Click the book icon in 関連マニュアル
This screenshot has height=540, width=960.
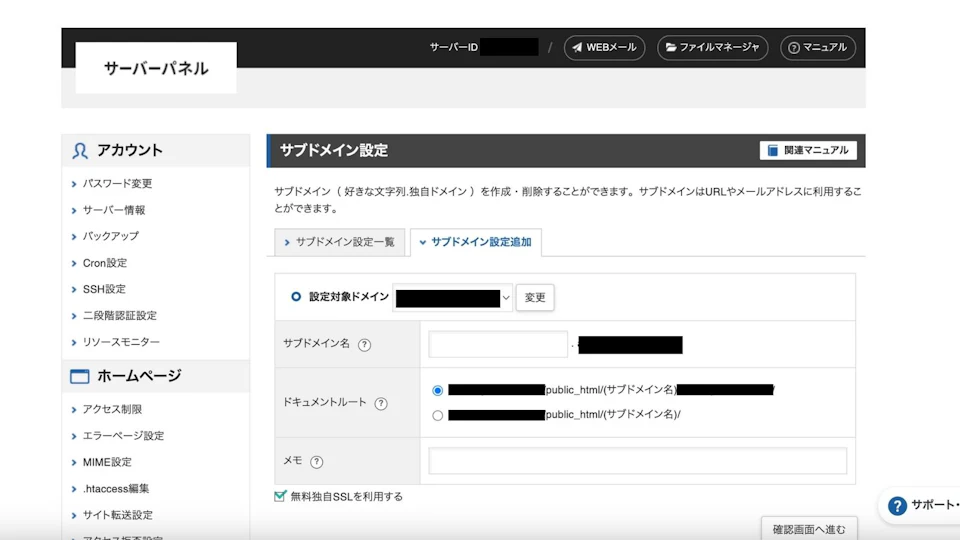(x=773, y=151)
